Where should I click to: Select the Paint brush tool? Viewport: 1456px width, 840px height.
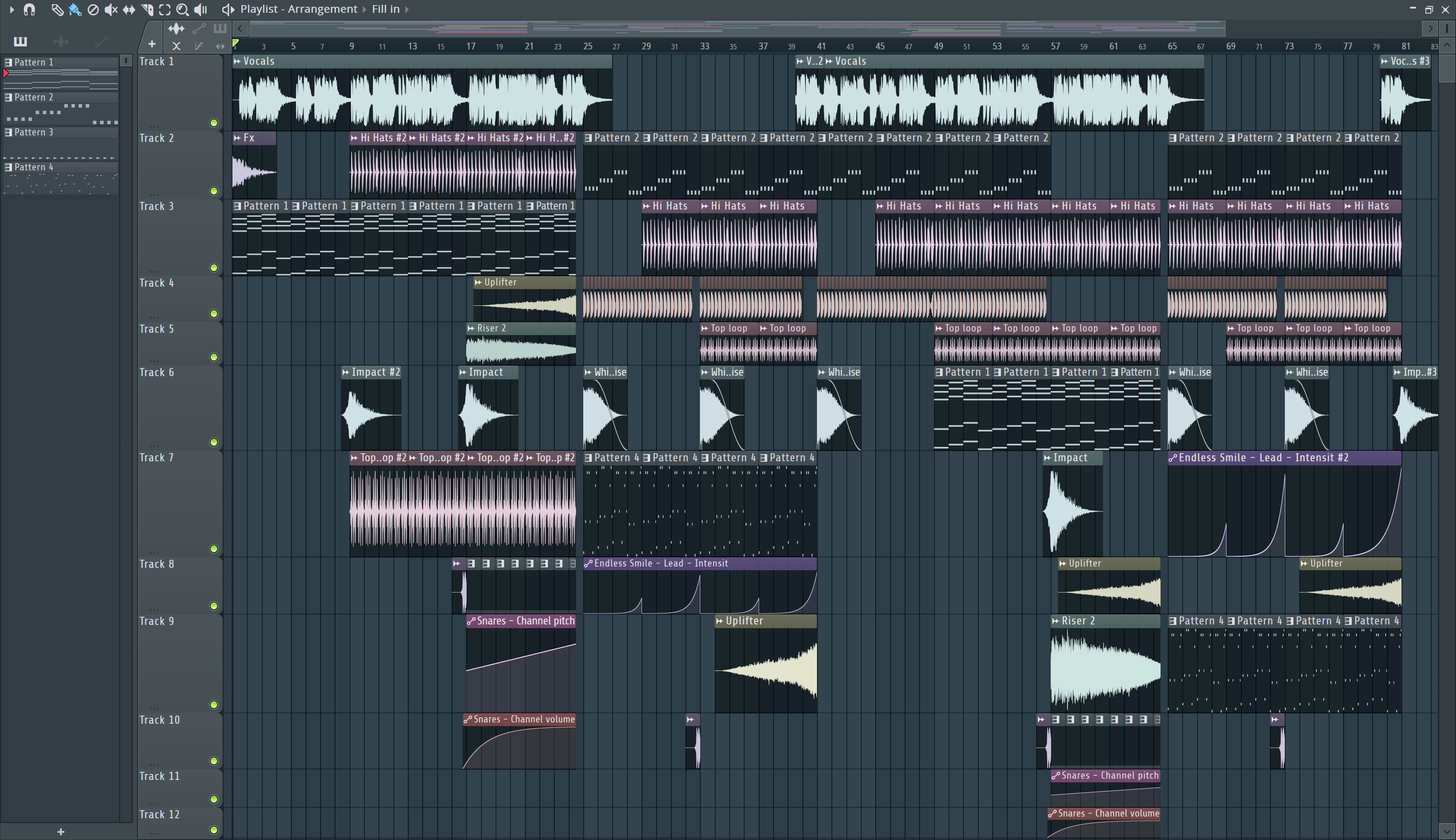pos(75,9)
